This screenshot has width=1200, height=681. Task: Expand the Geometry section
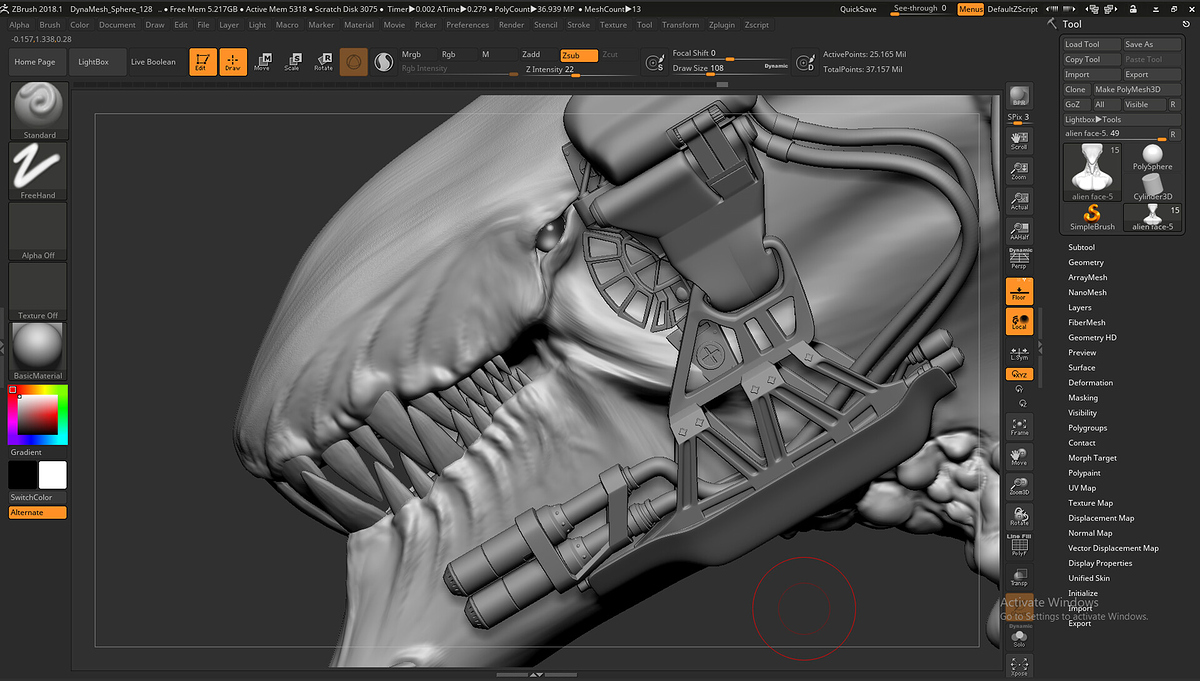(1086, 262)
